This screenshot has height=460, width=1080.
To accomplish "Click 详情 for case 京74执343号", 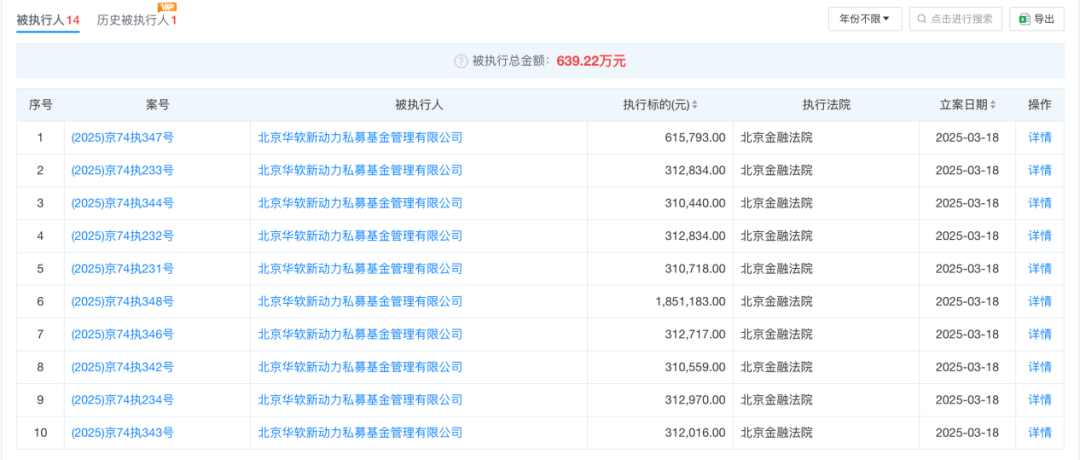I will coord(1040,432).
